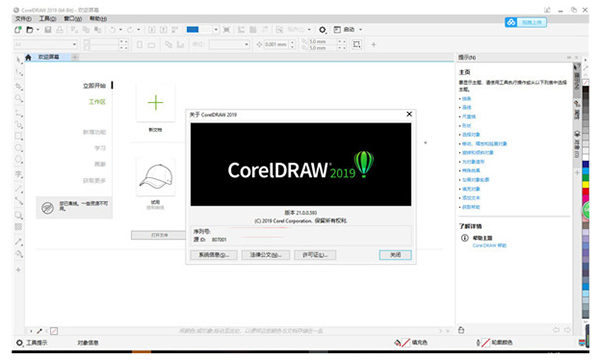The width and height of the screenshot is (600, 360).
Task: Open the 文件 (File) menu
Action: pos(23,18)
